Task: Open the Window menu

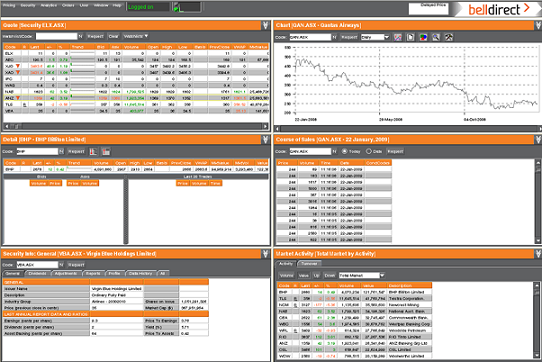Action: pyautogui.click(x=101, y=6)
